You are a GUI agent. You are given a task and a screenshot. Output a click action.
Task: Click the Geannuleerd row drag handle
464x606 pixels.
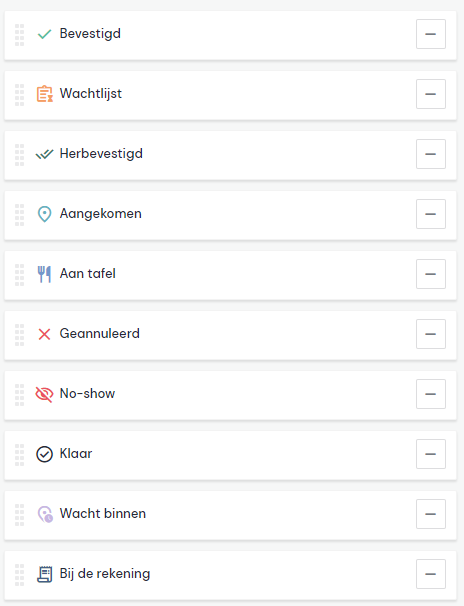19,335
